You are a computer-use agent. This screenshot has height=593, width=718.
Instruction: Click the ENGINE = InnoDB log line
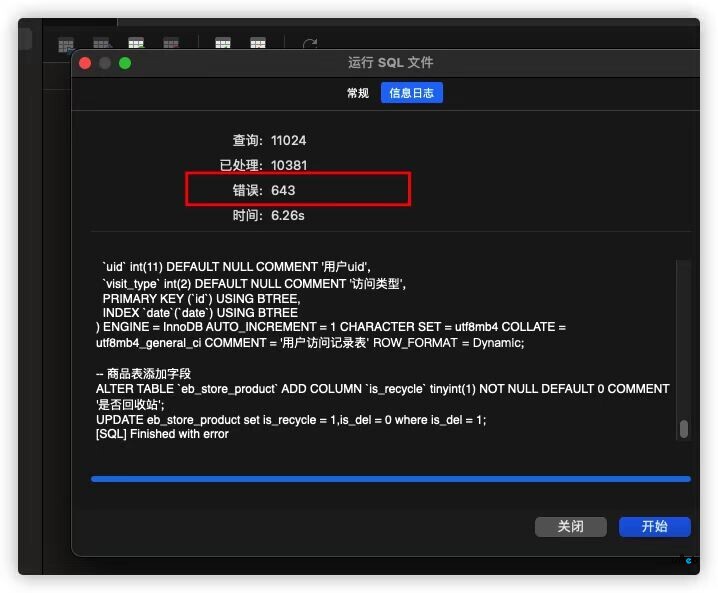pyautogui.click(x=331, y=327)
